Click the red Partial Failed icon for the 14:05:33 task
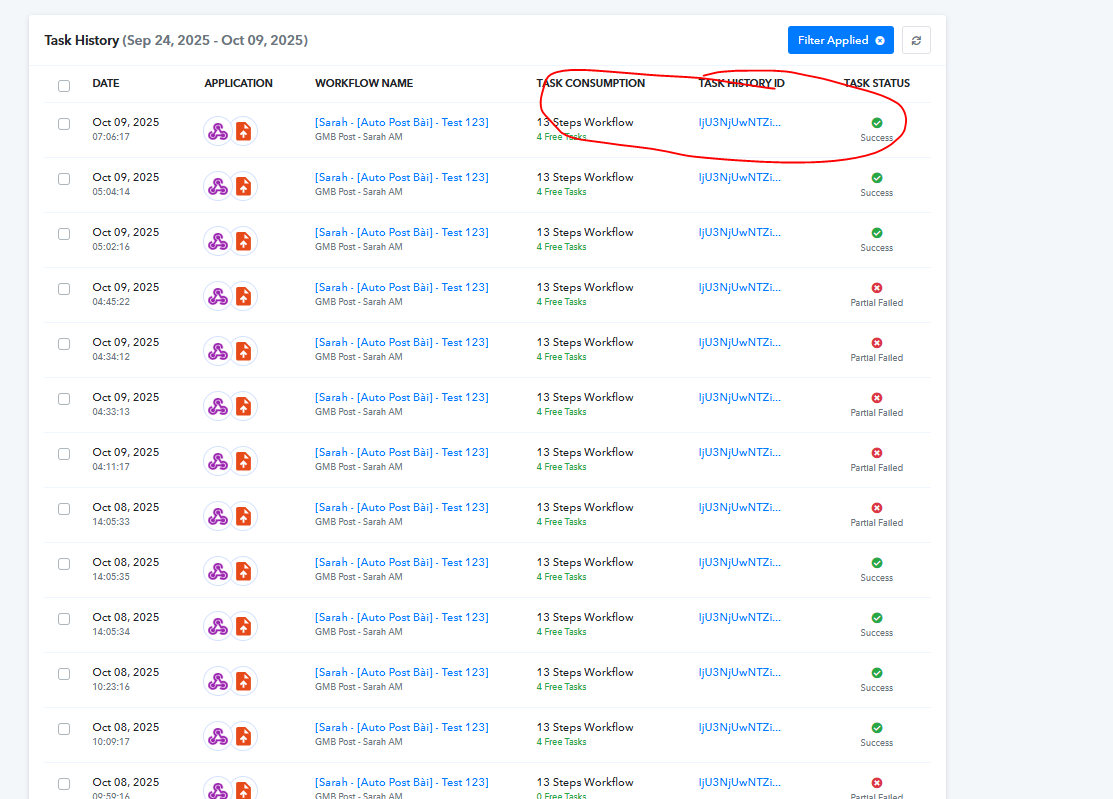1113x799 pixels. point(877,508)
